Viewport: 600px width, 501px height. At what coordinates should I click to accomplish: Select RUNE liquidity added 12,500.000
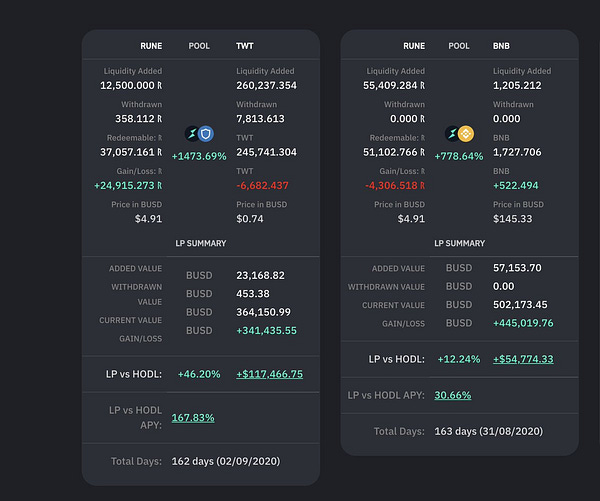tap(131, 85)
